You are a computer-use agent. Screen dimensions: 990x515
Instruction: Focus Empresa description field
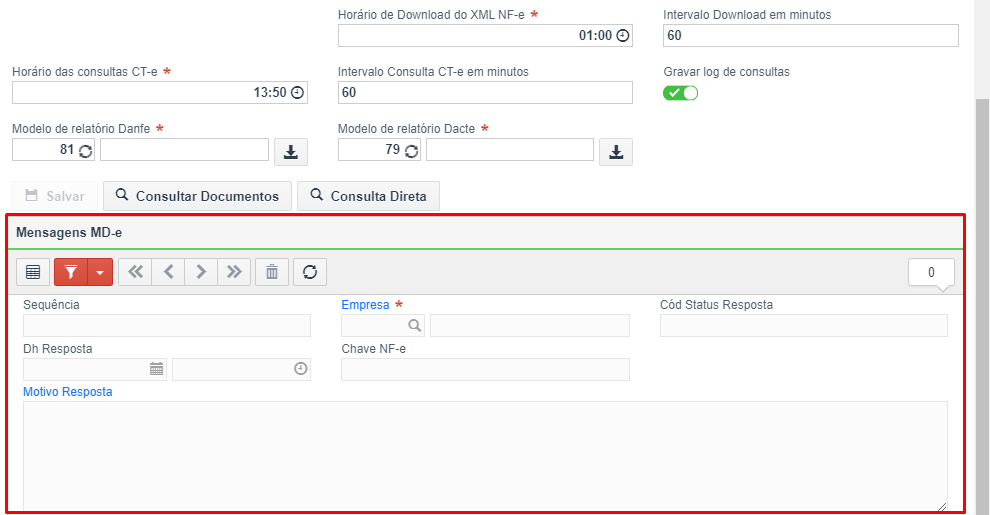coord(530,325)
